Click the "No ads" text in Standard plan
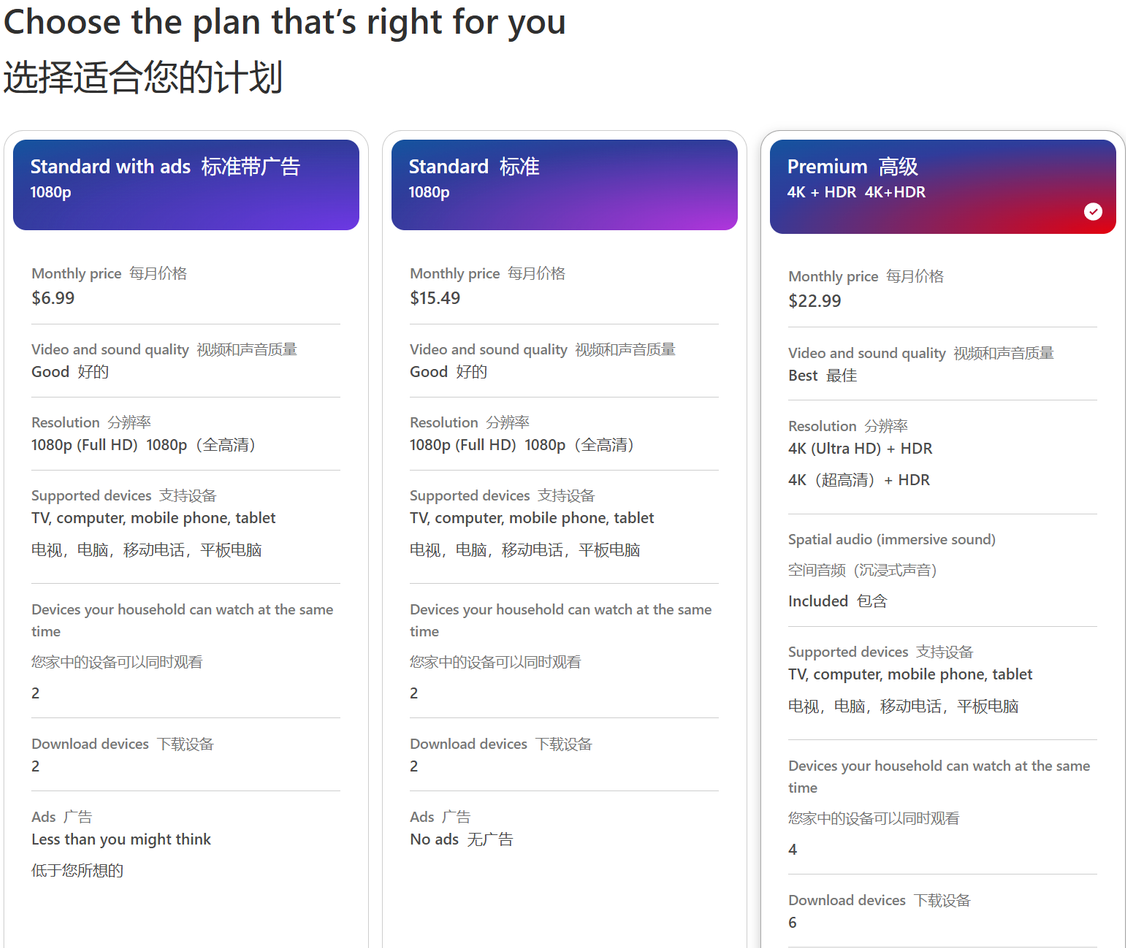 [x=434, y=839]
